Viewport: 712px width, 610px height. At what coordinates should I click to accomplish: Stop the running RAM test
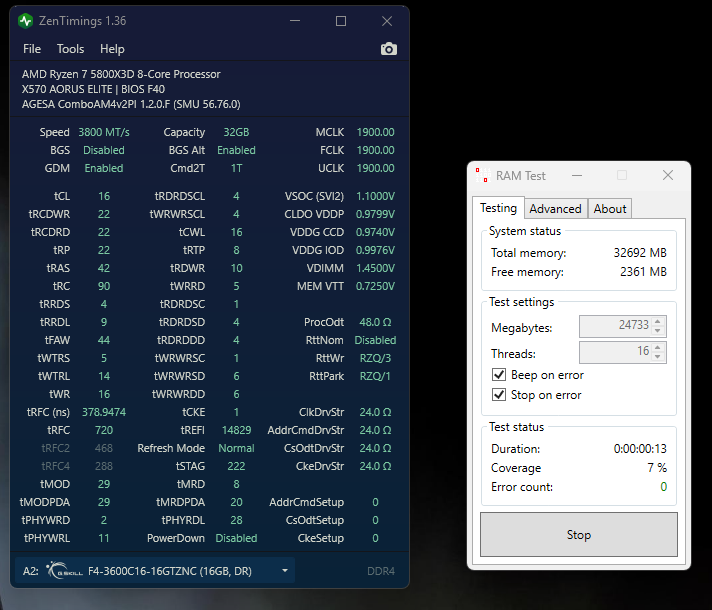pos(578,535)
